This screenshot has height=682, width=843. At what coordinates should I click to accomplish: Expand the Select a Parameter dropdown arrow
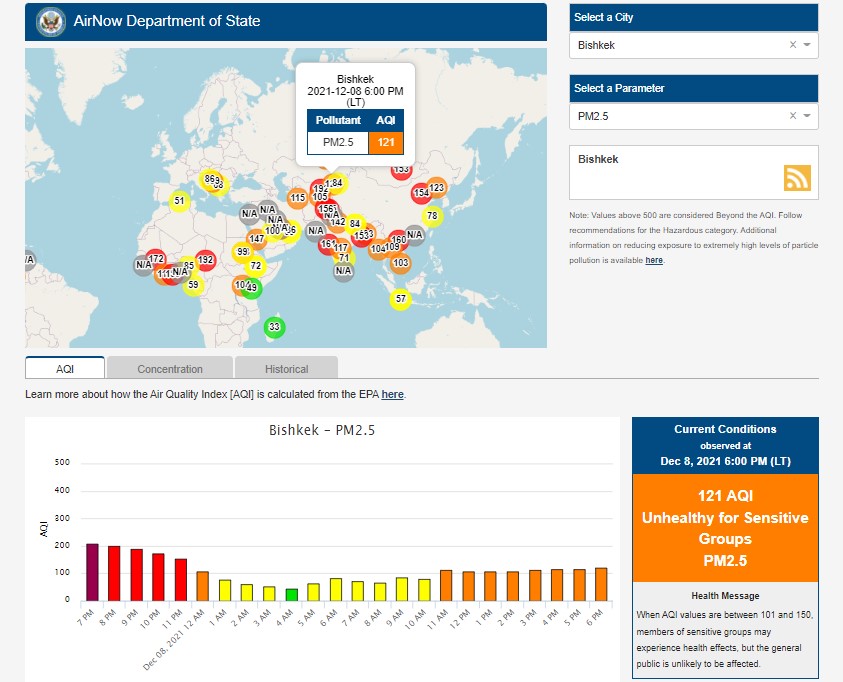(x=807, y=116)
